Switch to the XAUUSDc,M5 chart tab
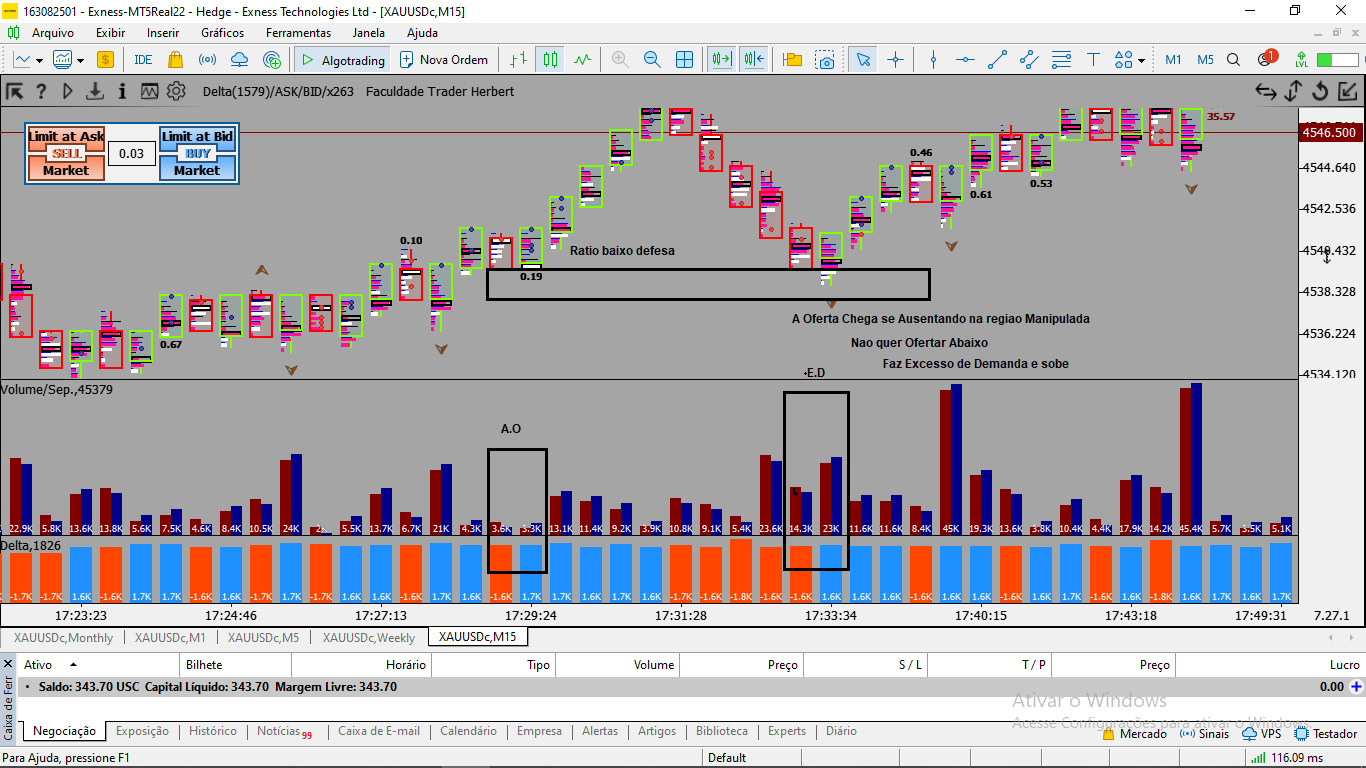1366x768 pixels. coord(263,638)
